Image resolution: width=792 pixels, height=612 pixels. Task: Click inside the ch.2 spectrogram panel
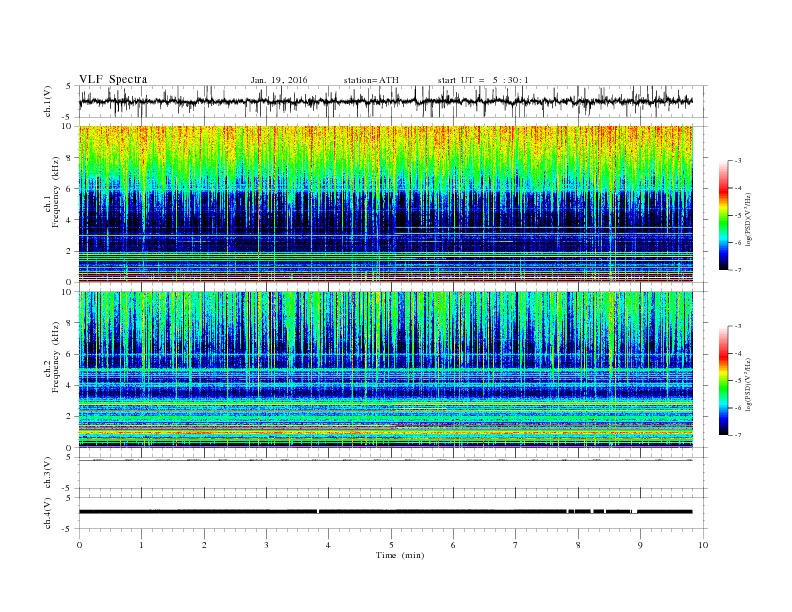(x=386, y=369)
